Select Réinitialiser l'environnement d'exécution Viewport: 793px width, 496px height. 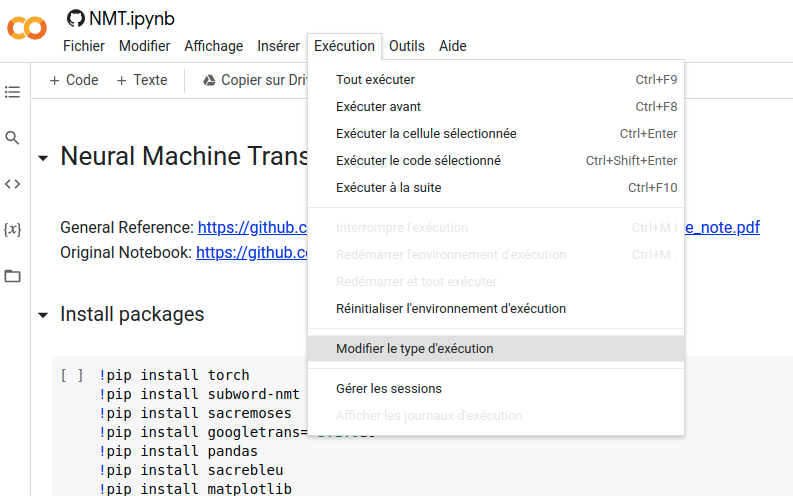click(x=496, y=308)
